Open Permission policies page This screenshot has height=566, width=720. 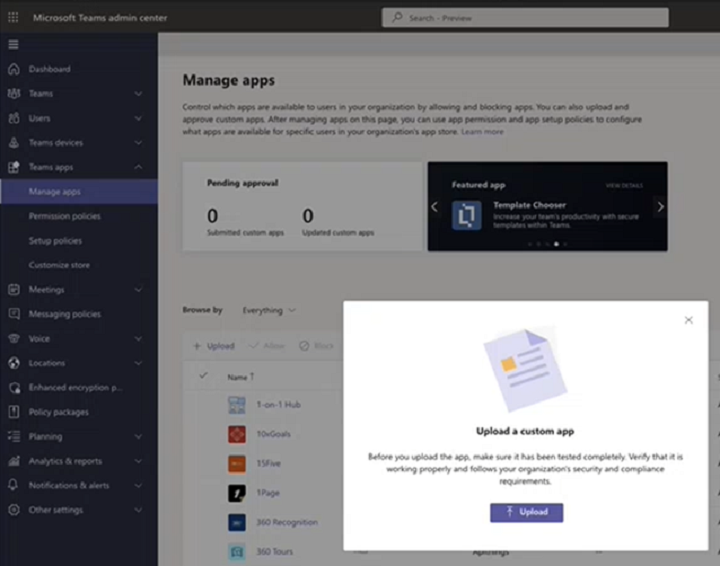(64, 216)
